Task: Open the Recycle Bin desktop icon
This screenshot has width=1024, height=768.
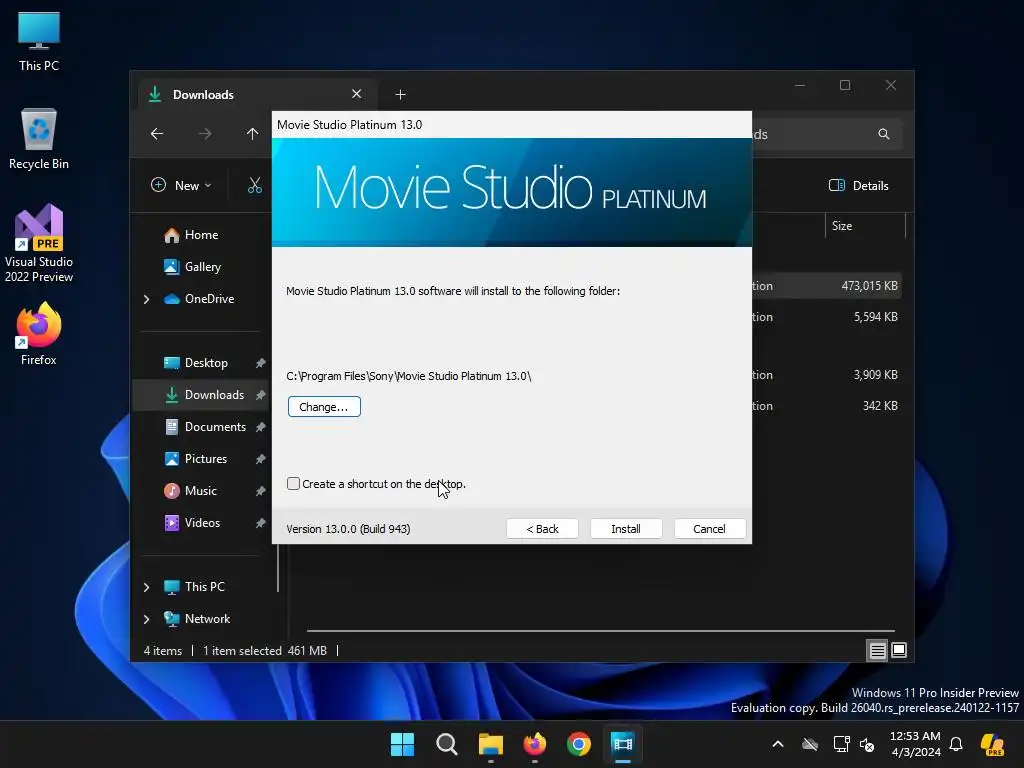Action: (x=39, y=139)
